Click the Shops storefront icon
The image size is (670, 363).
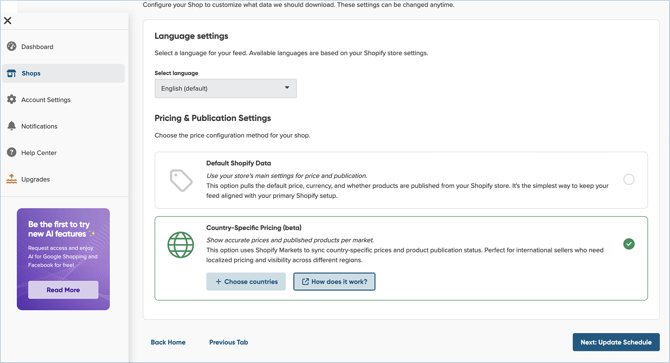point(12,73)
